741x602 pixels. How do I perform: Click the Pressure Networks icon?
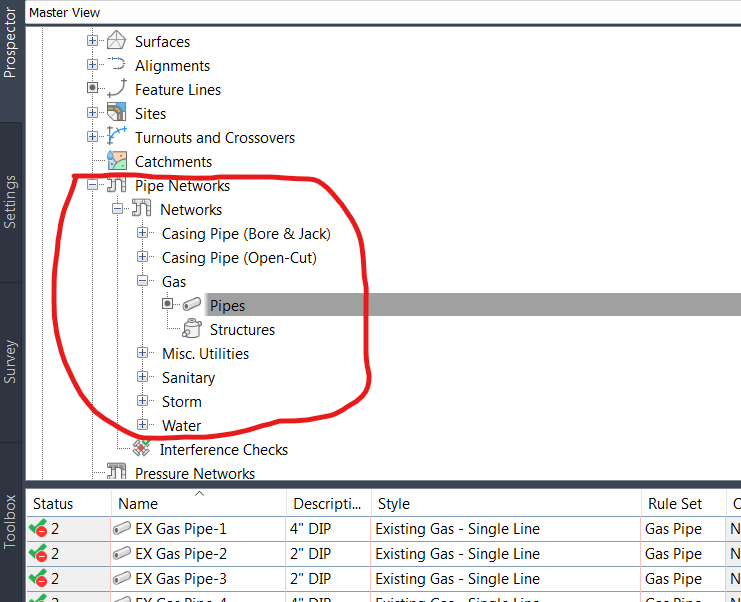pos(116,471)
